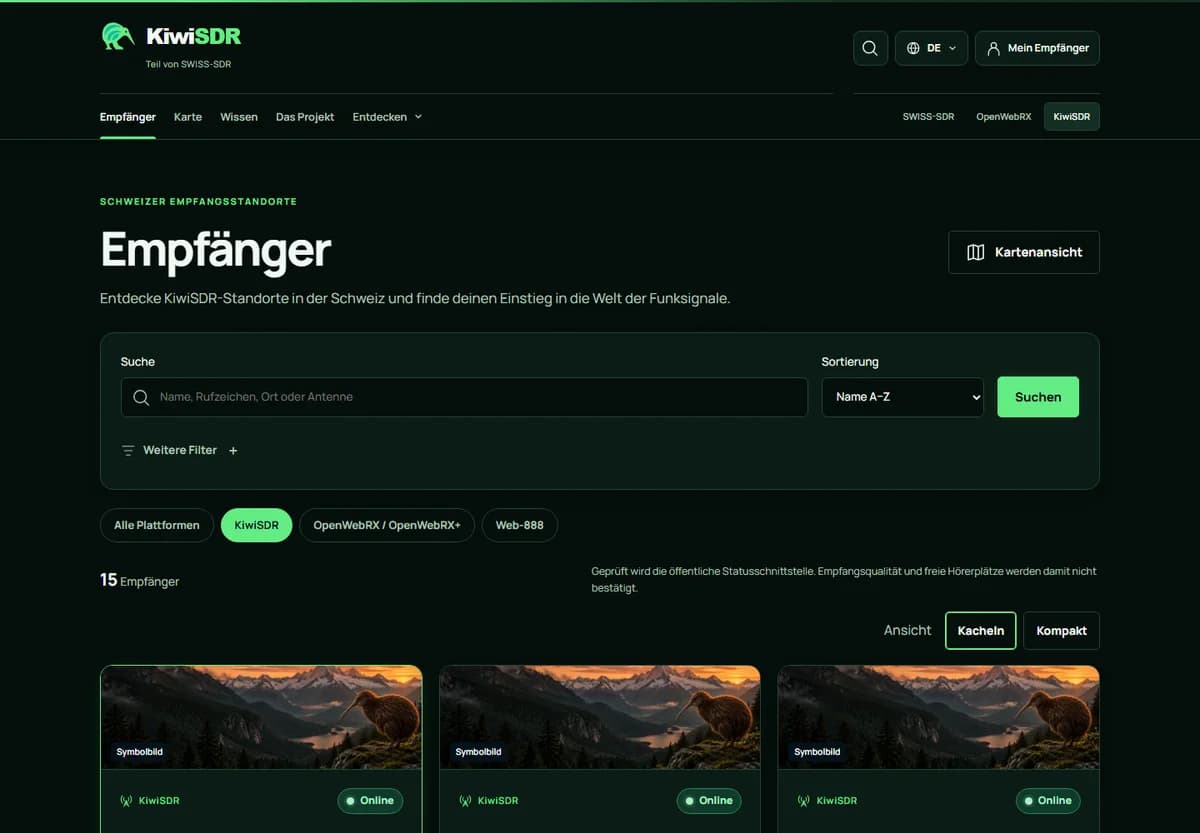Click antenna icon on first card
Viewport: 1200px width, 833px height.
(126, 801)
